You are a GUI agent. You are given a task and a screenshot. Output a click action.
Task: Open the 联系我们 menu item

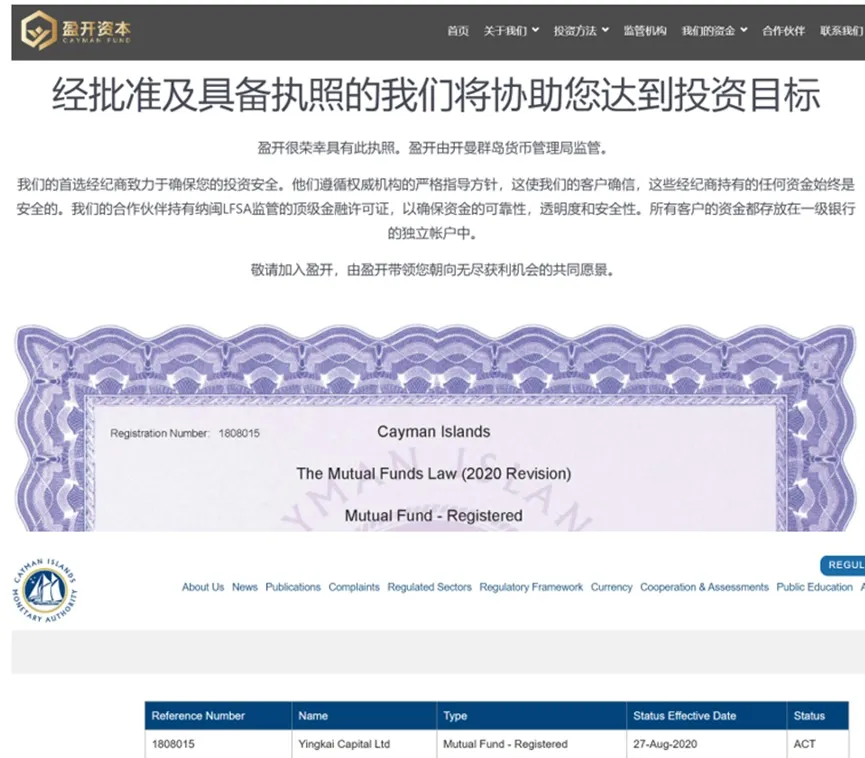click(x=841, y=31)
